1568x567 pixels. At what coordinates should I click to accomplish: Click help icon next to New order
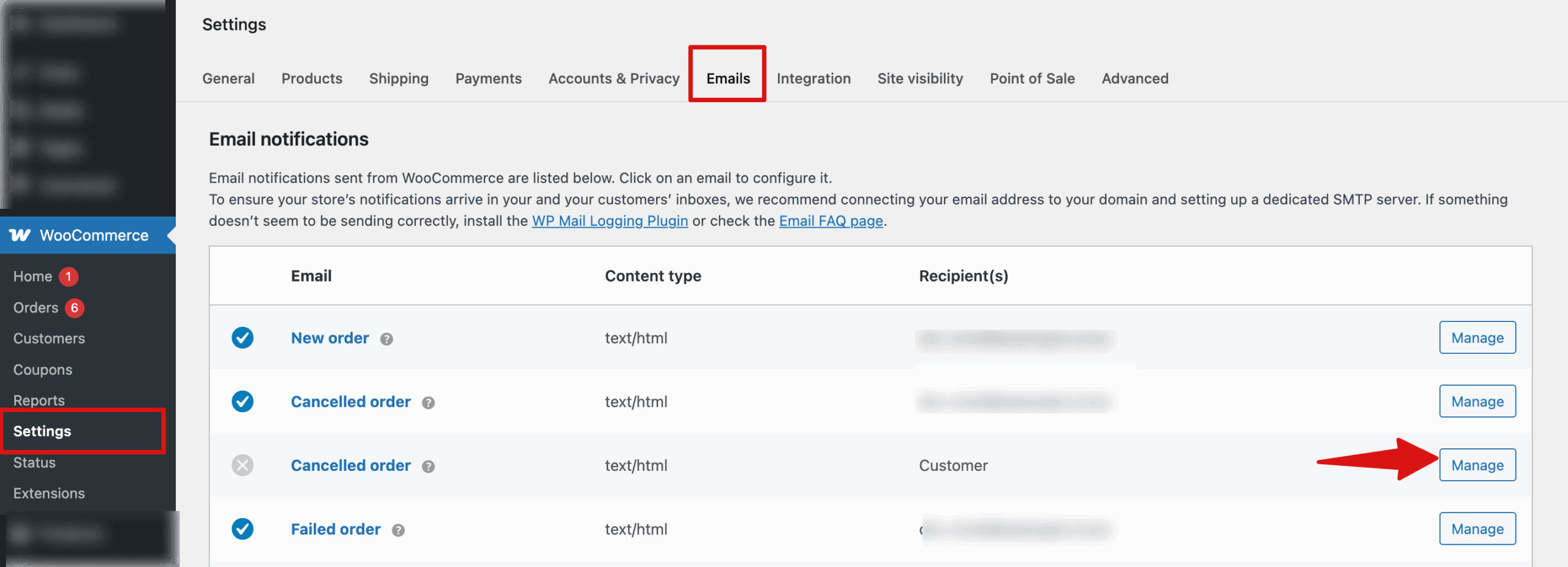point(386,339)
